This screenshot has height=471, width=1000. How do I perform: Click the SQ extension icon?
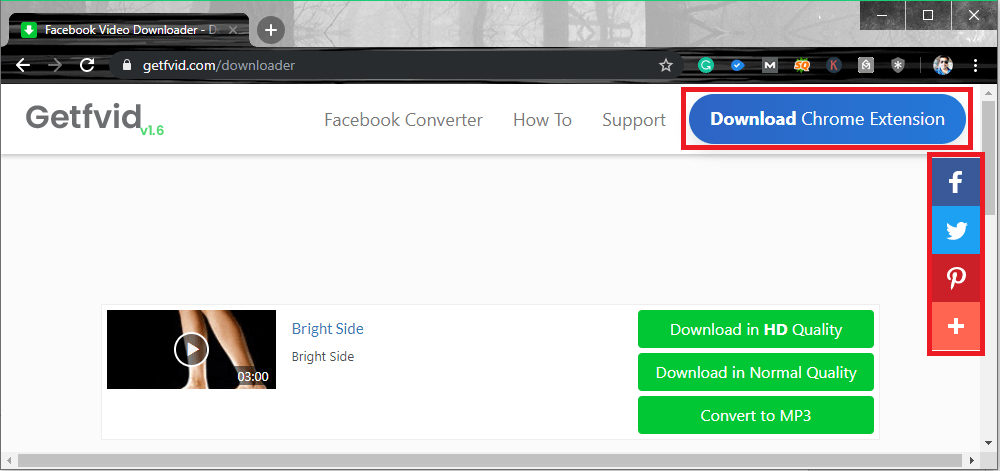pos(802,65)
